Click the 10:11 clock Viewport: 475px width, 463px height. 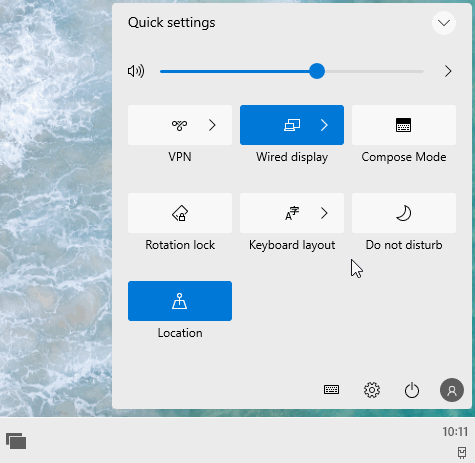pyautogui.click(x=455, y=432)
